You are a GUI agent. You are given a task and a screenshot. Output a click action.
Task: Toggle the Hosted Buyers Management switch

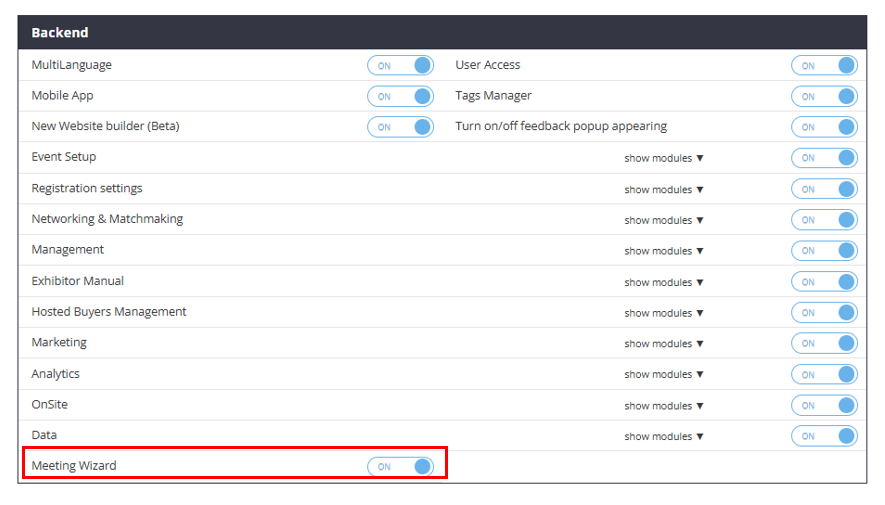(x=824, y=313)
